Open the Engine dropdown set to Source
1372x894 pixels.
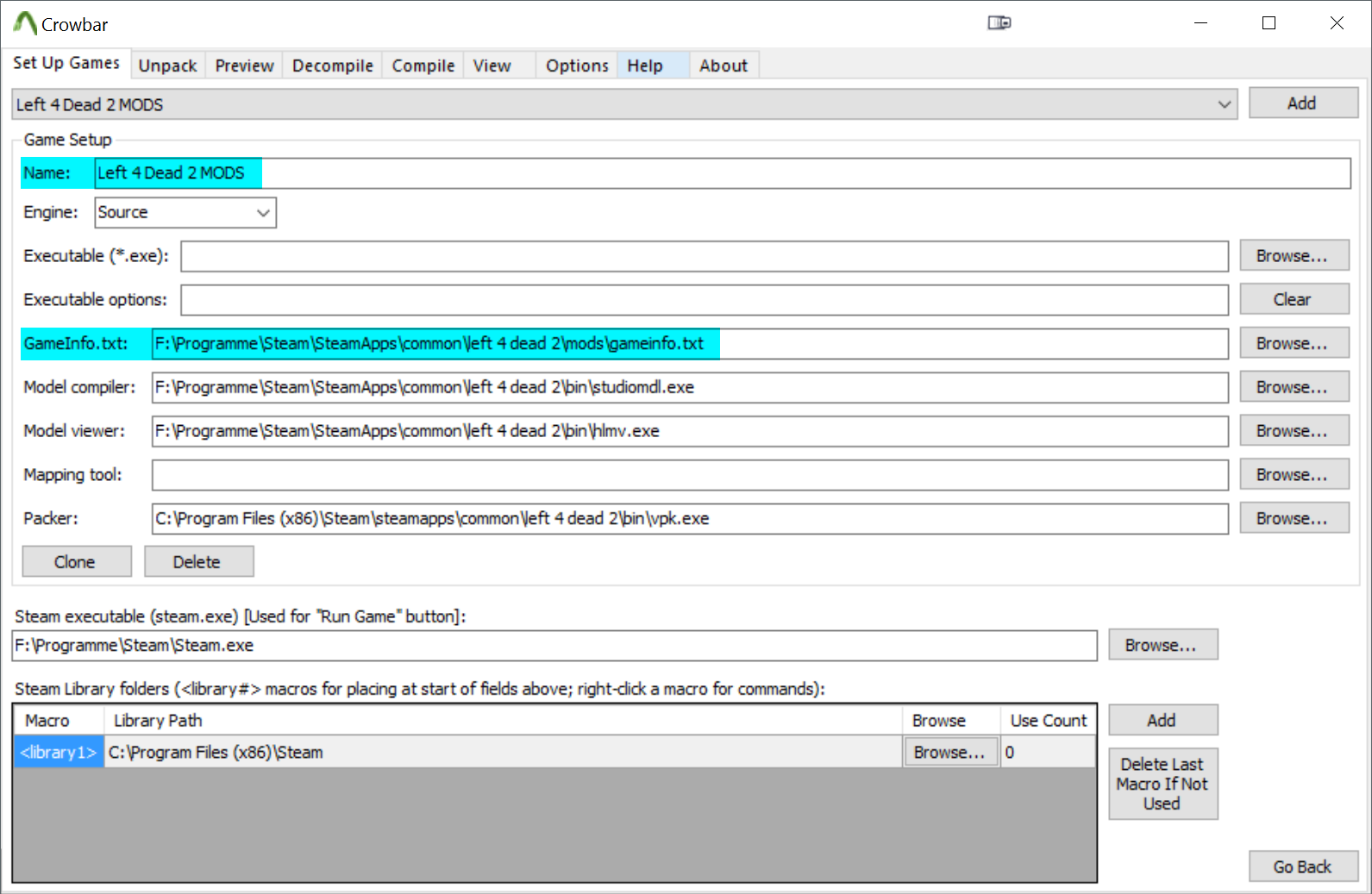185,213
